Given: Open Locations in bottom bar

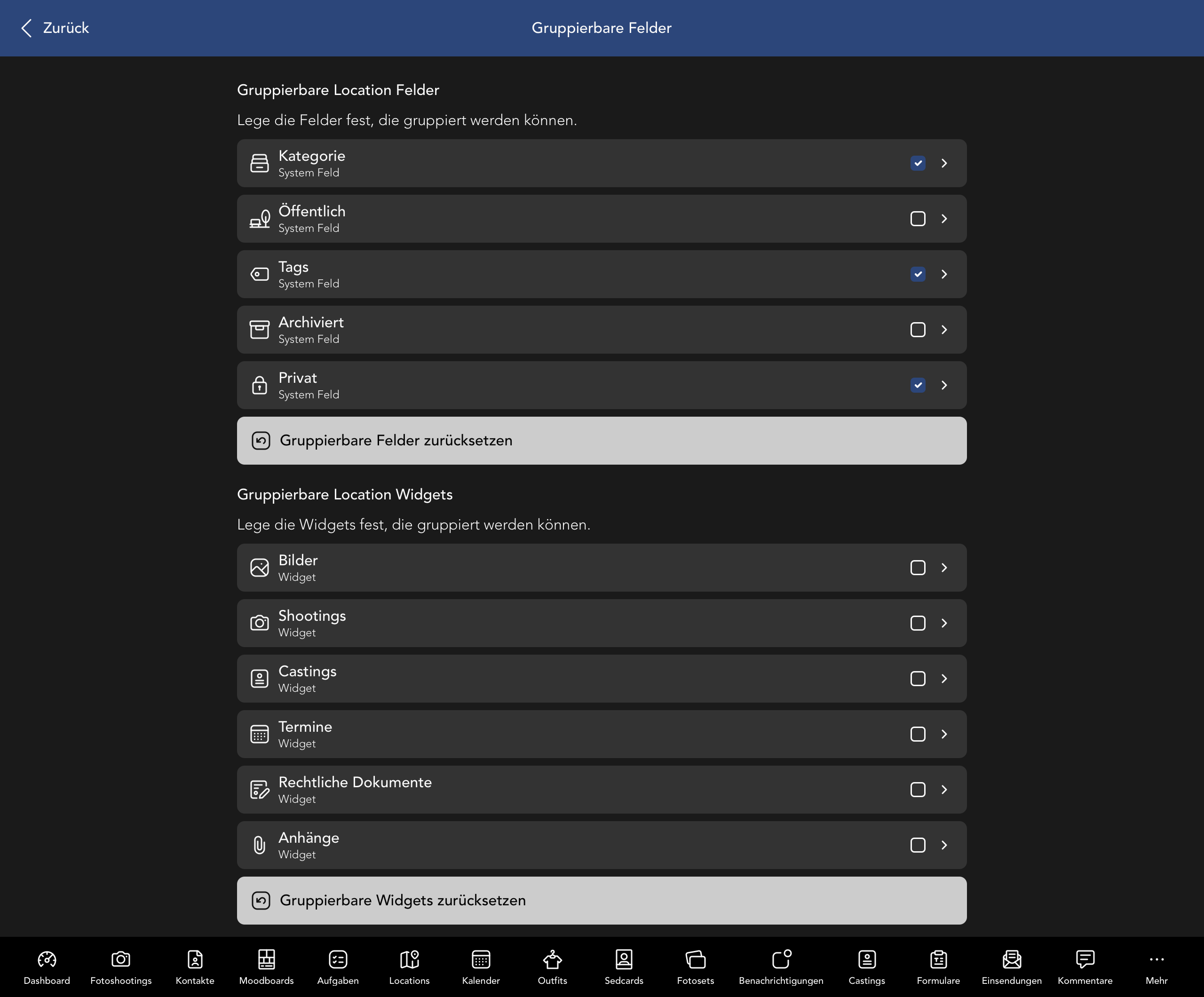Looking at the screenshot, I should tap(409, 966).
